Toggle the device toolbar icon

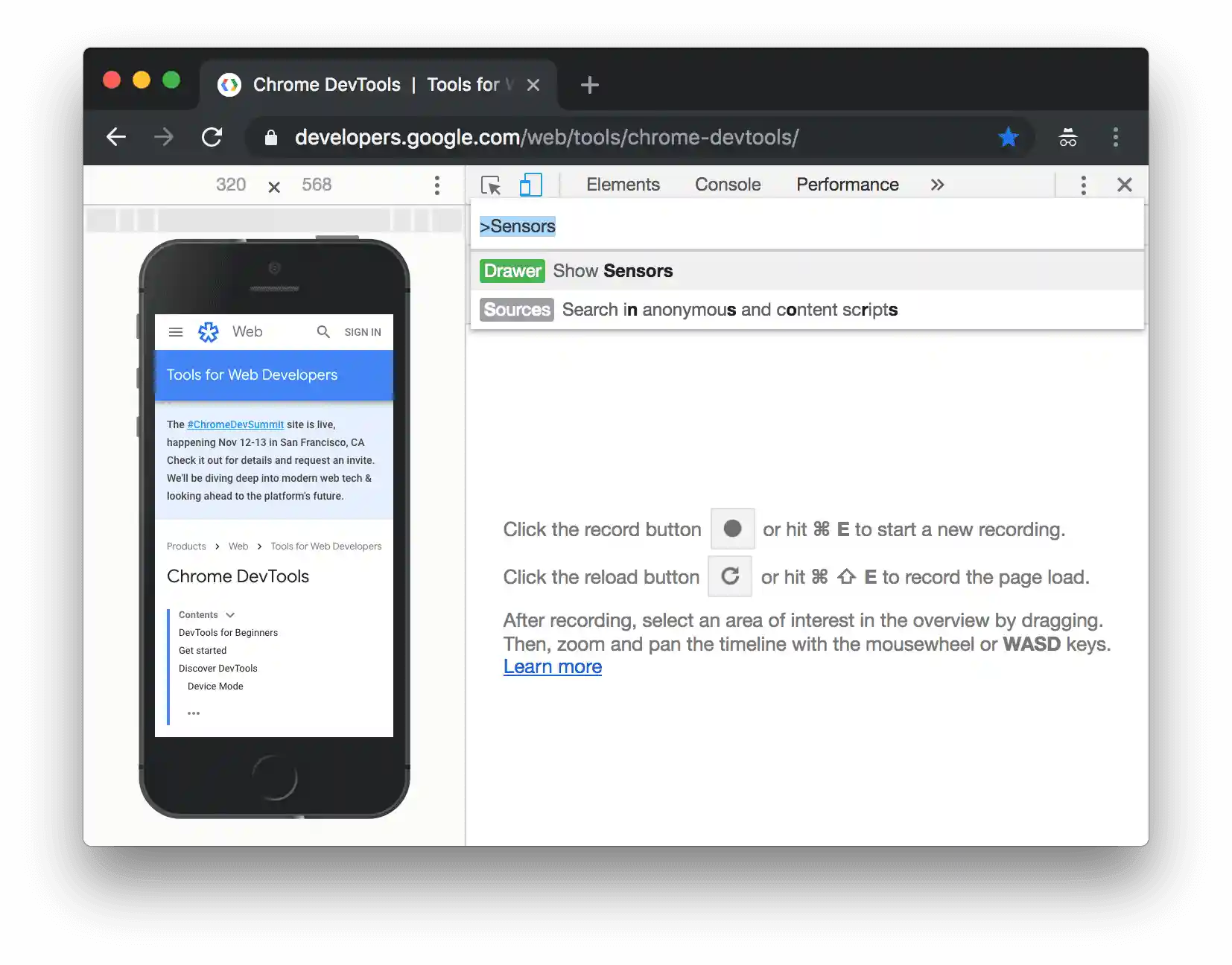pyautogui.click(x=530, y=185)
